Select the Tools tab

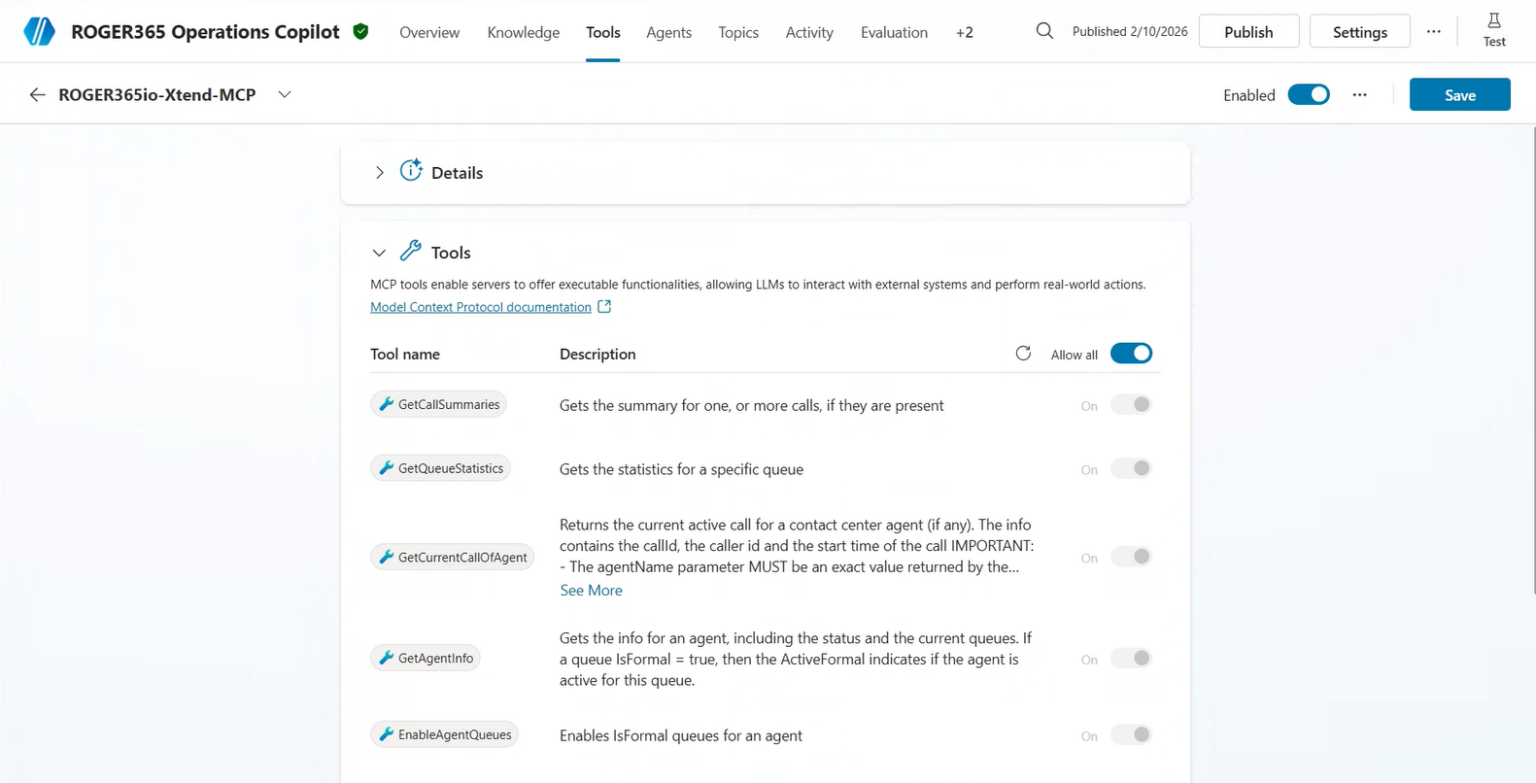[x=603, y=32]
